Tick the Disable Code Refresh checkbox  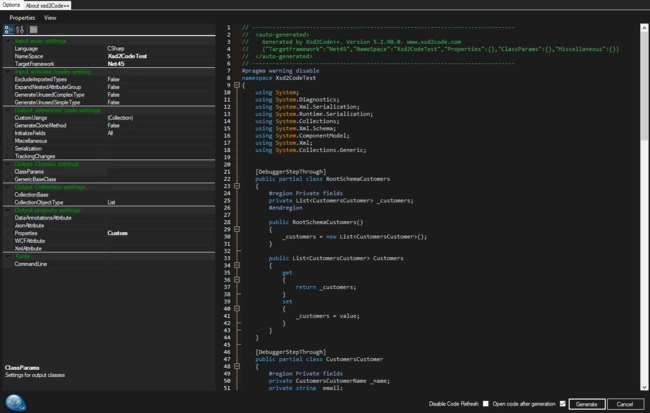click(485, 403)
